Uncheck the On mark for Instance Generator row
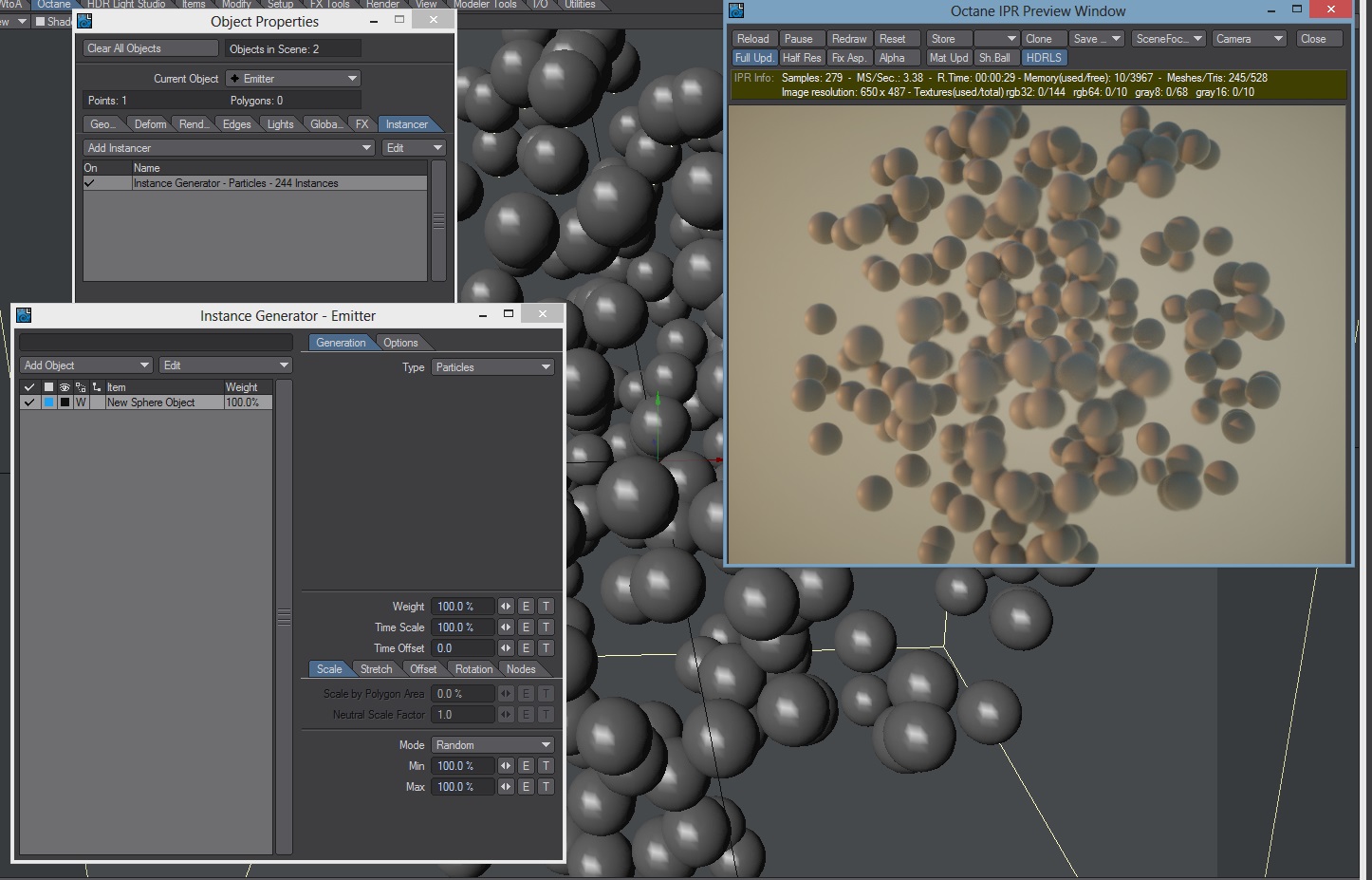This screenshot has height=880, width=1372. 90,183
